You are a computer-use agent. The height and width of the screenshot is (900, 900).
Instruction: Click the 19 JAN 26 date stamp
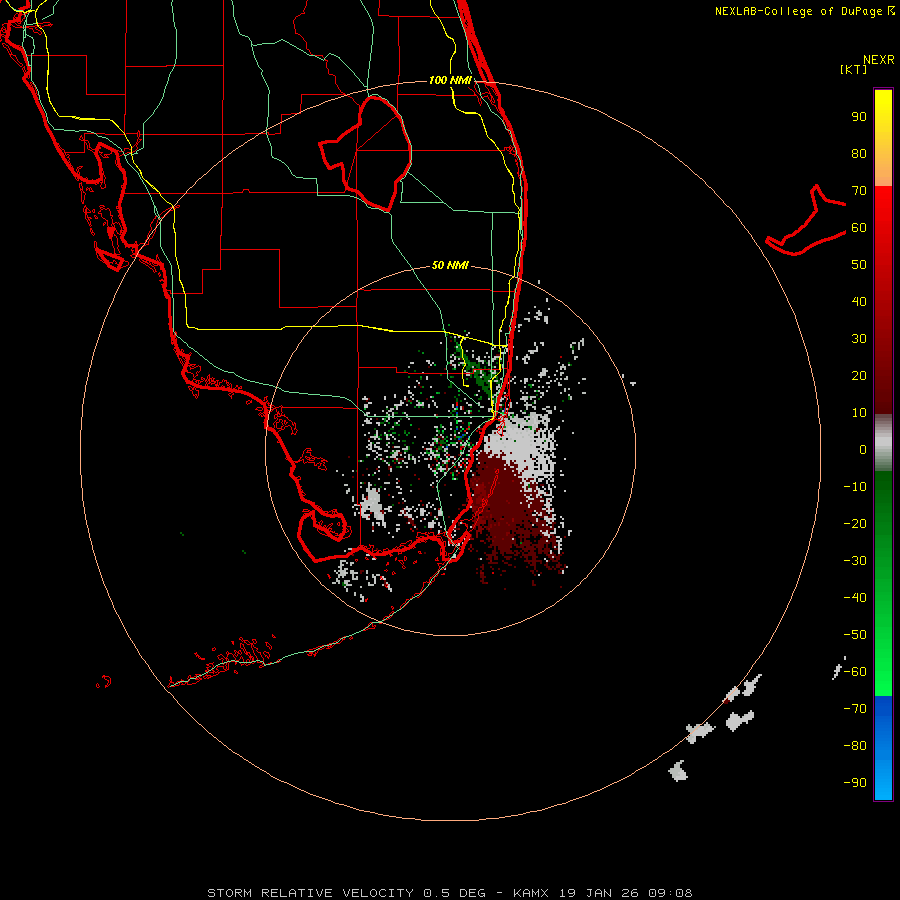tap(599, 893)
